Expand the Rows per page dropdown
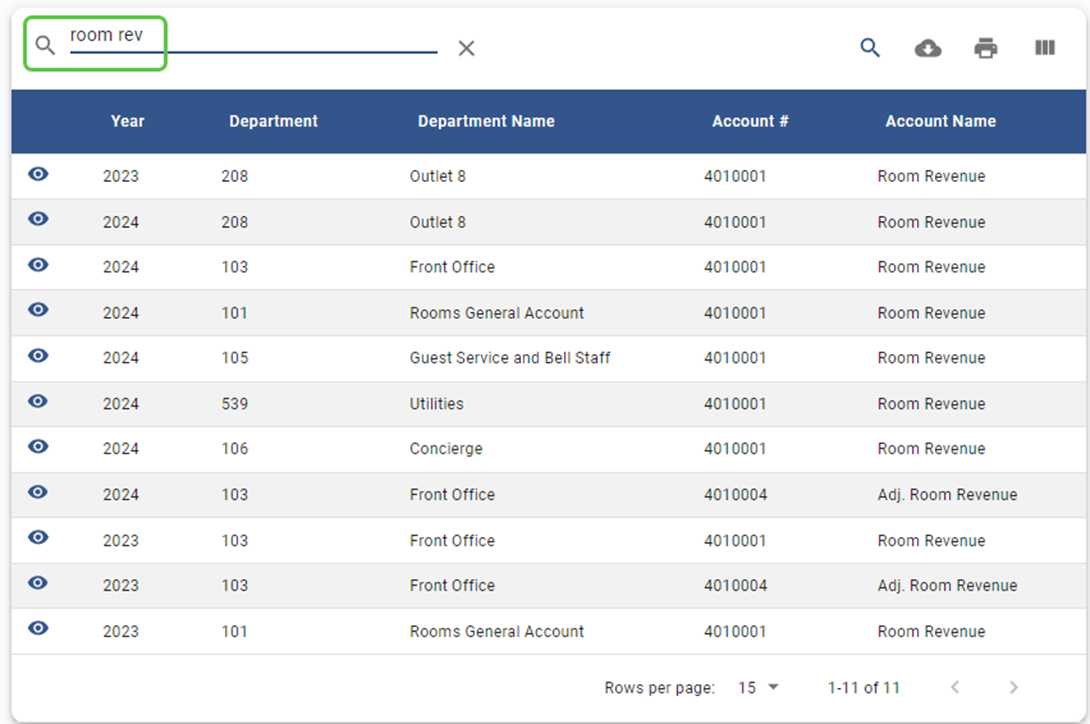The height and width of the screenshot is (724, 1090). pos(759,688)
